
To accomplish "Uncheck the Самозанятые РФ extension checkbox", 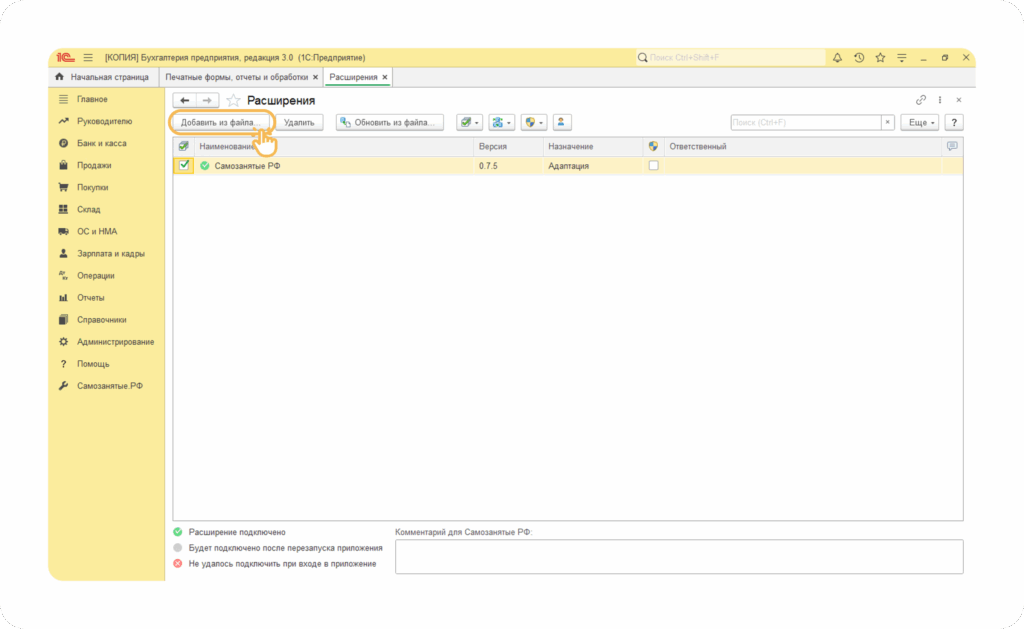I will (184, 166).
